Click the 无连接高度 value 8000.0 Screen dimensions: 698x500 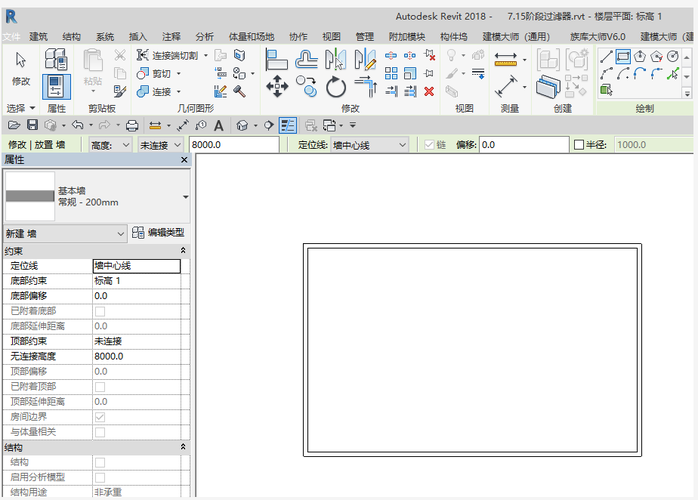(136, 357)
